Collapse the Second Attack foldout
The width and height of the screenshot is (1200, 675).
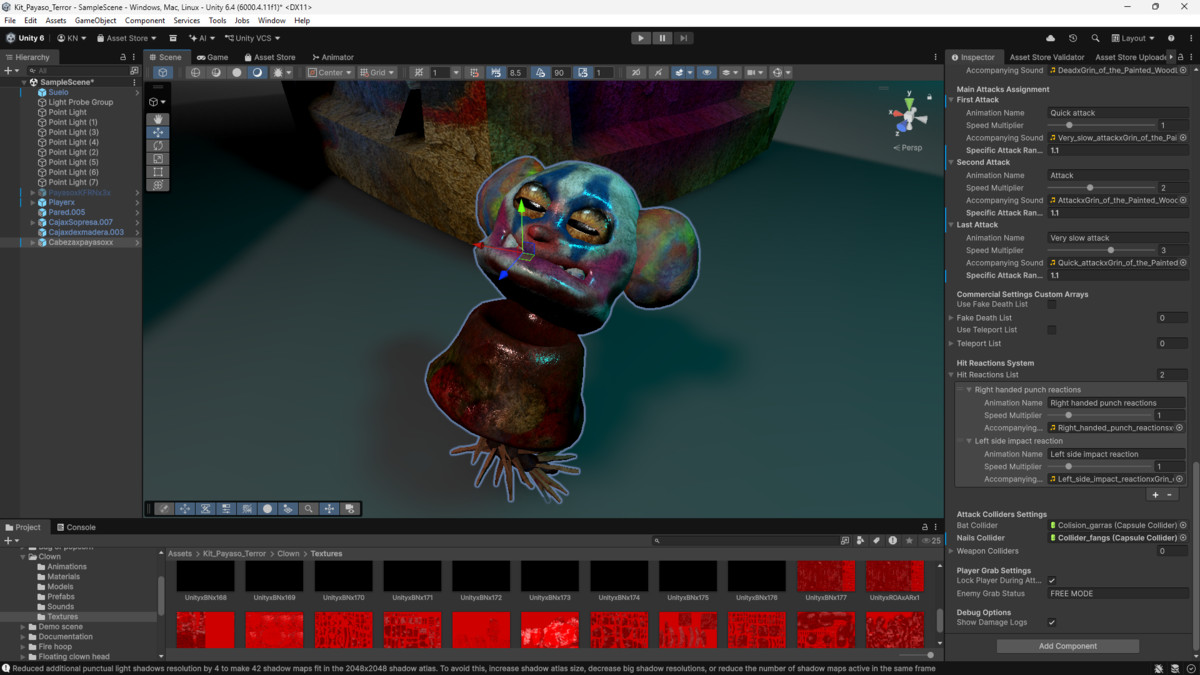coord(951,162)
